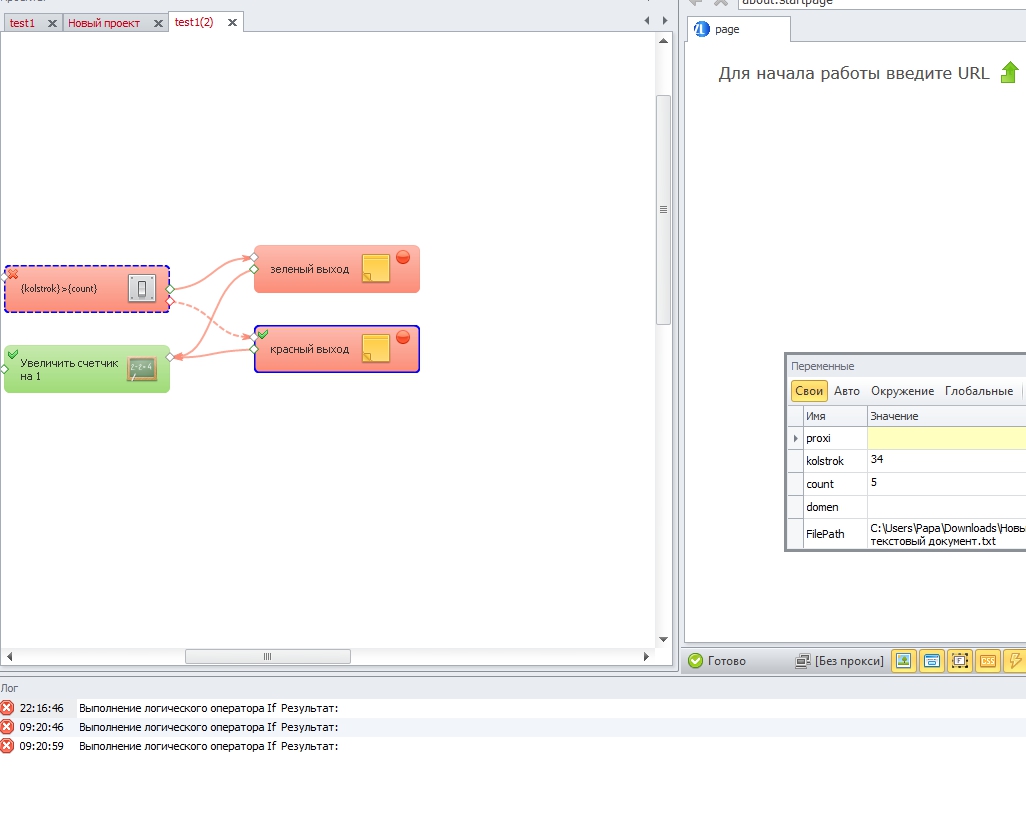Click the [Без прокси] proxy label
The width and height of the screenshot is (1026, 835).
tap(849, 661)
